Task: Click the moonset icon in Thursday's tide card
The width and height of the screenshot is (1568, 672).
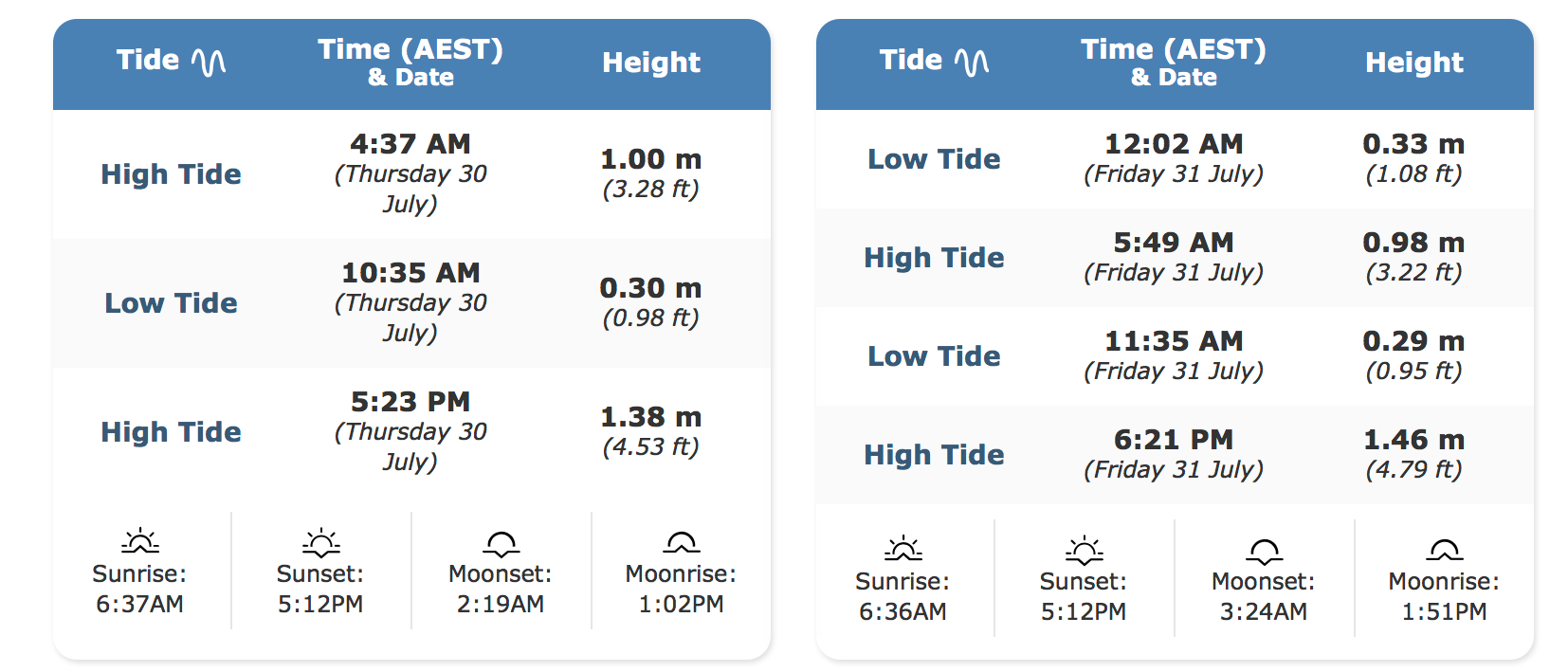Action: pyautogui.click(x=501, y=543)
